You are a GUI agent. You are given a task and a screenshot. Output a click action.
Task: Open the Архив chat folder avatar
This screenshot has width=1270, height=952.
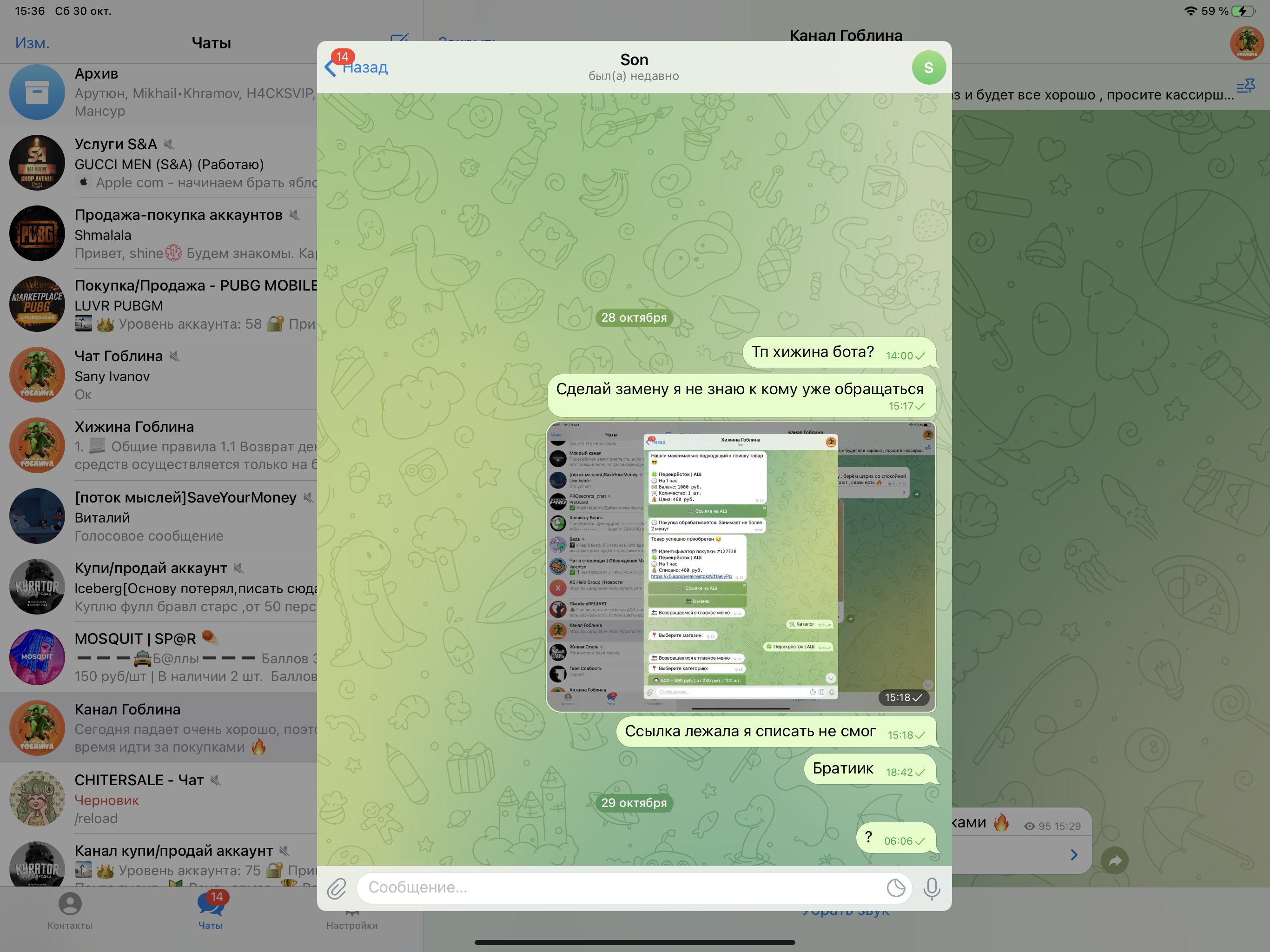pyautogui.click(x=37, y=92)
